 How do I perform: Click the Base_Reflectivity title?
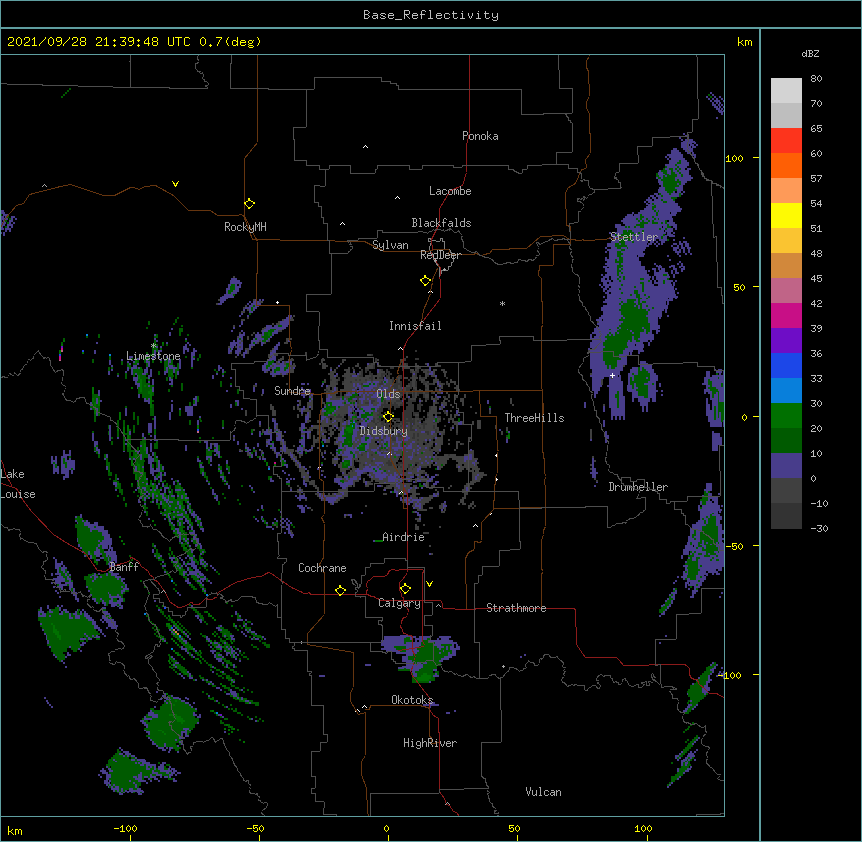click(x=431, y=15)
